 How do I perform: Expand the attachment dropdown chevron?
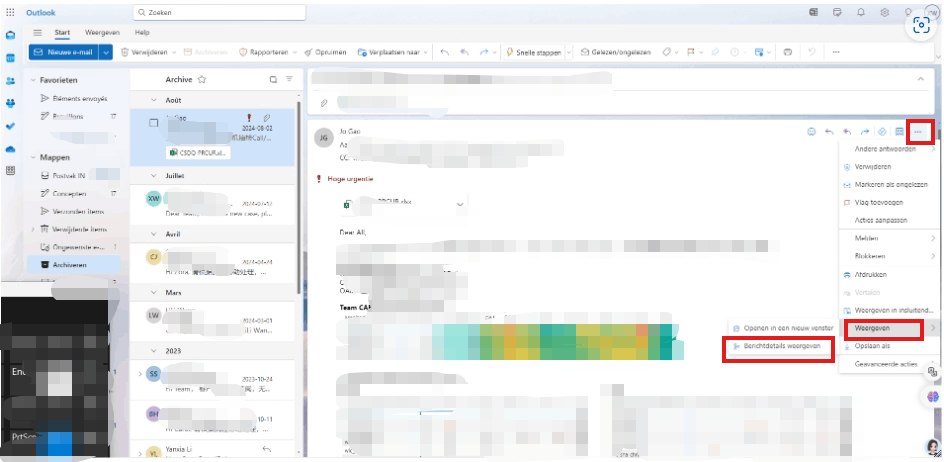(x=460, y=205)
